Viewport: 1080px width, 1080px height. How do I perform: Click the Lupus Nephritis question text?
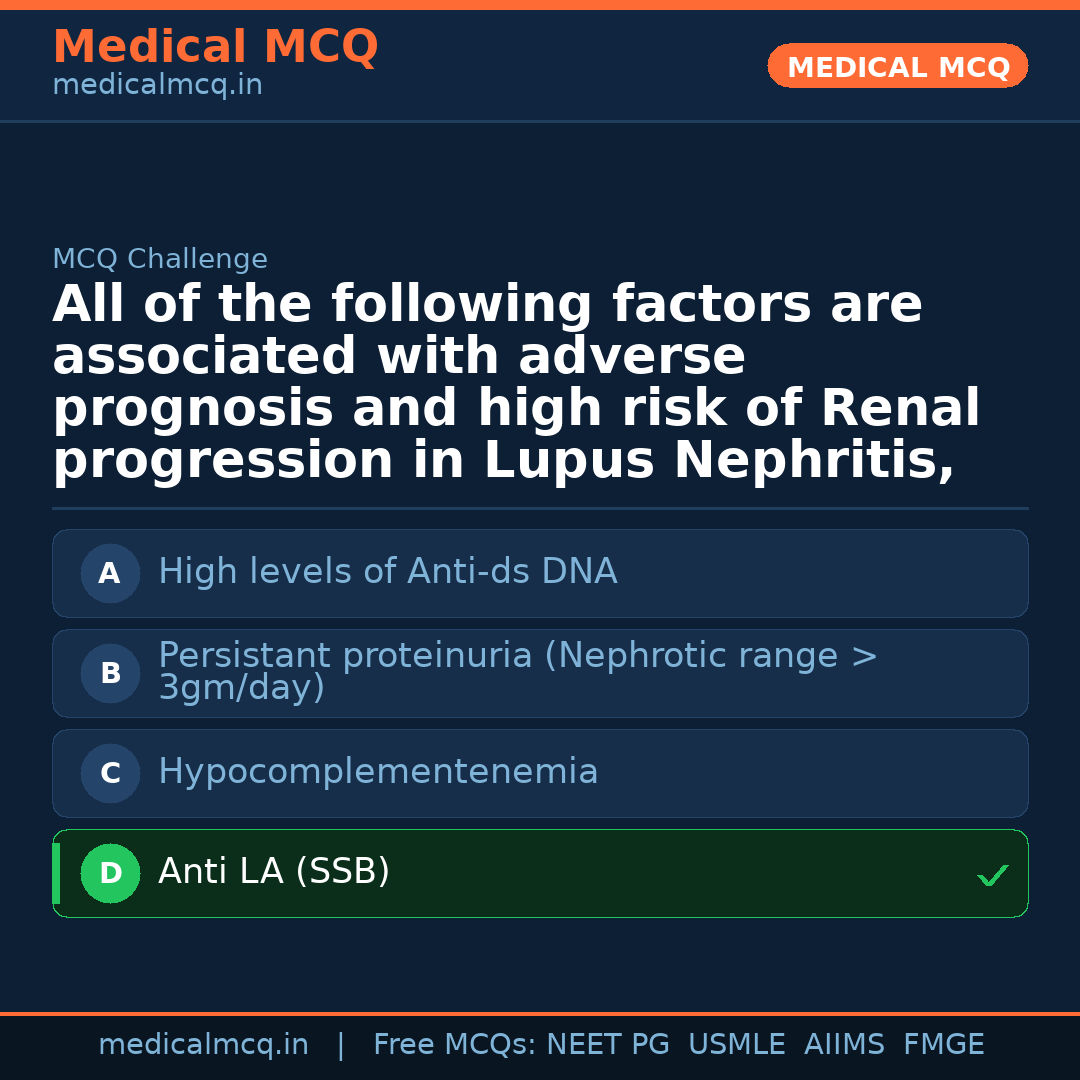(x=515, y=383)
